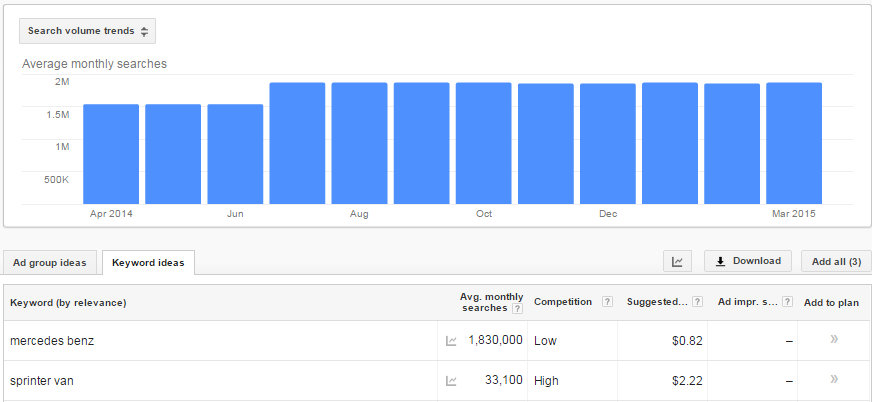872x402 pixels.
Task: Click the Low competition cell
Action: pyautogui.click(x=545, y=341)
